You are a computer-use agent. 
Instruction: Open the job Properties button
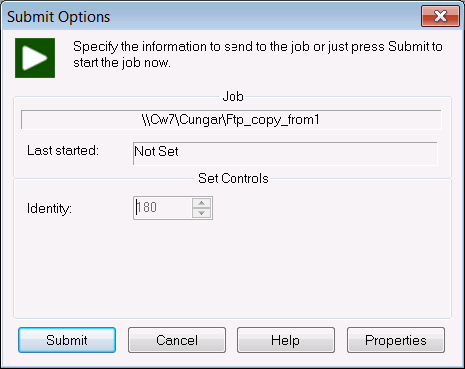396,340
